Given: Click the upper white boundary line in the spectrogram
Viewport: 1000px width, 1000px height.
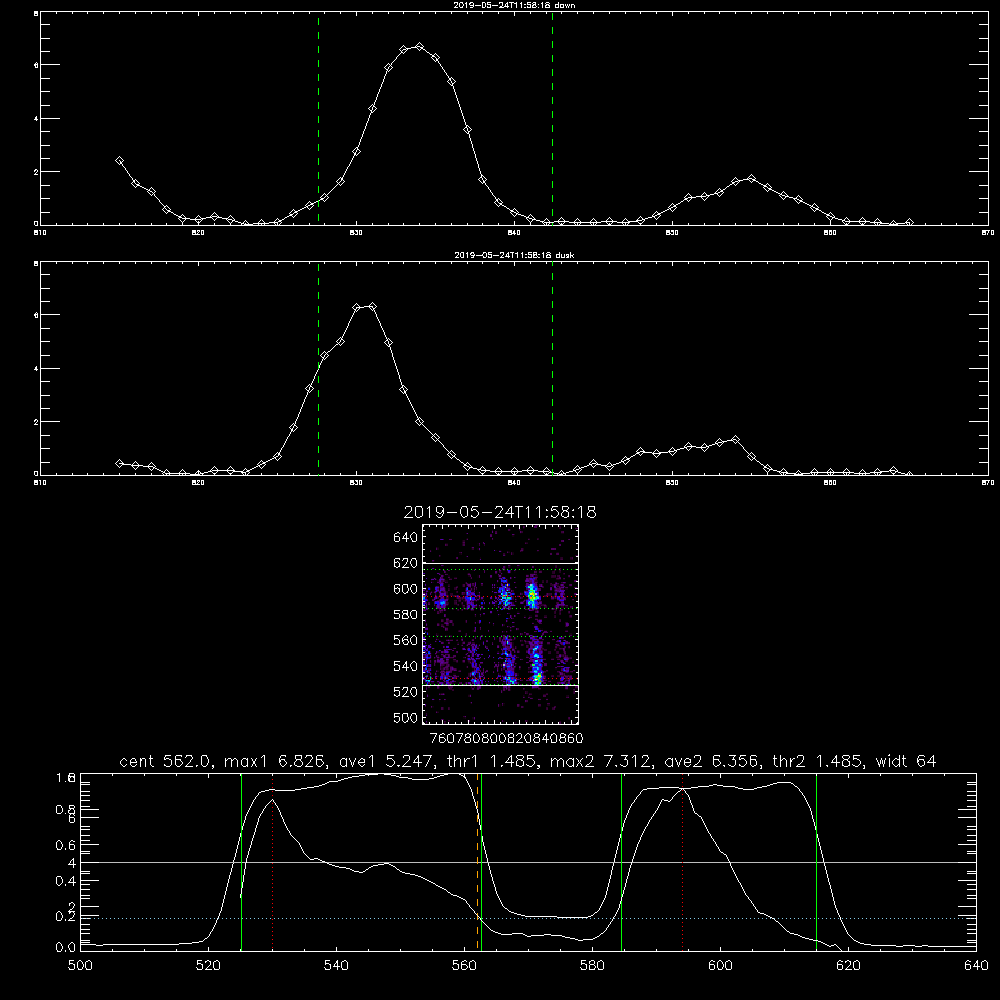Looking at the screenshot, I should point(501,563).
